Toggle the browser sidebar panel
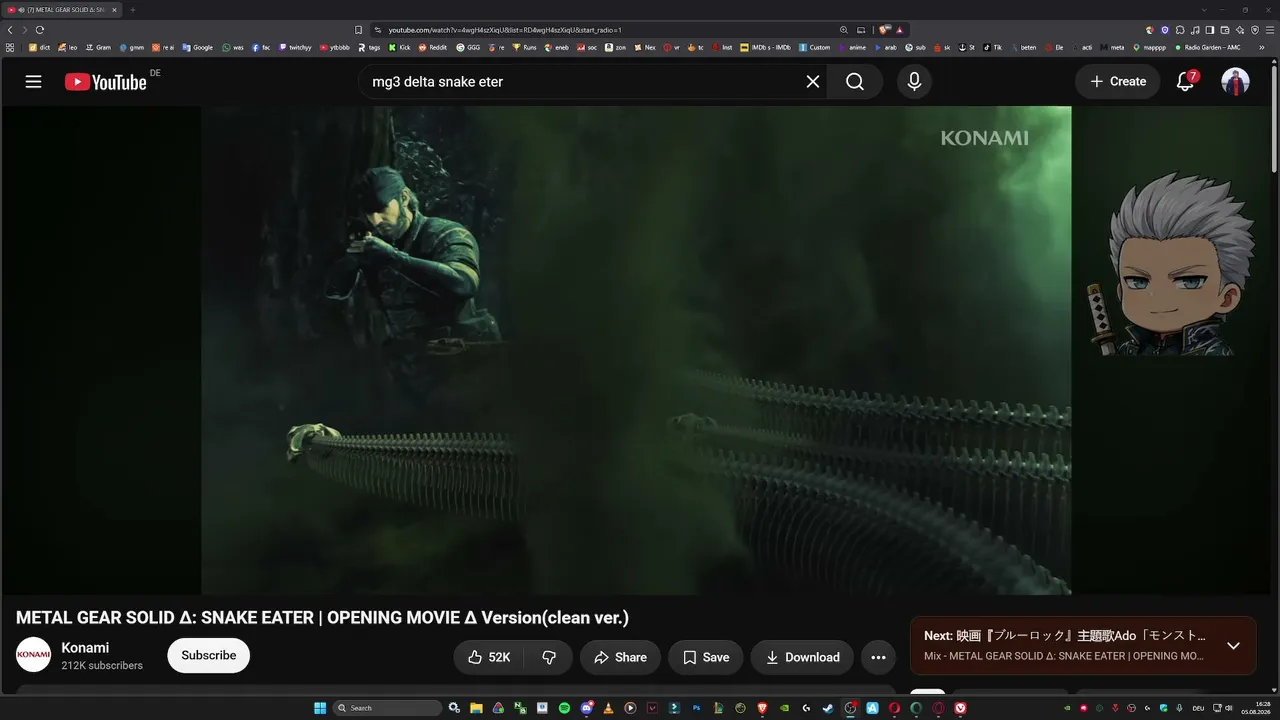 1210,30
